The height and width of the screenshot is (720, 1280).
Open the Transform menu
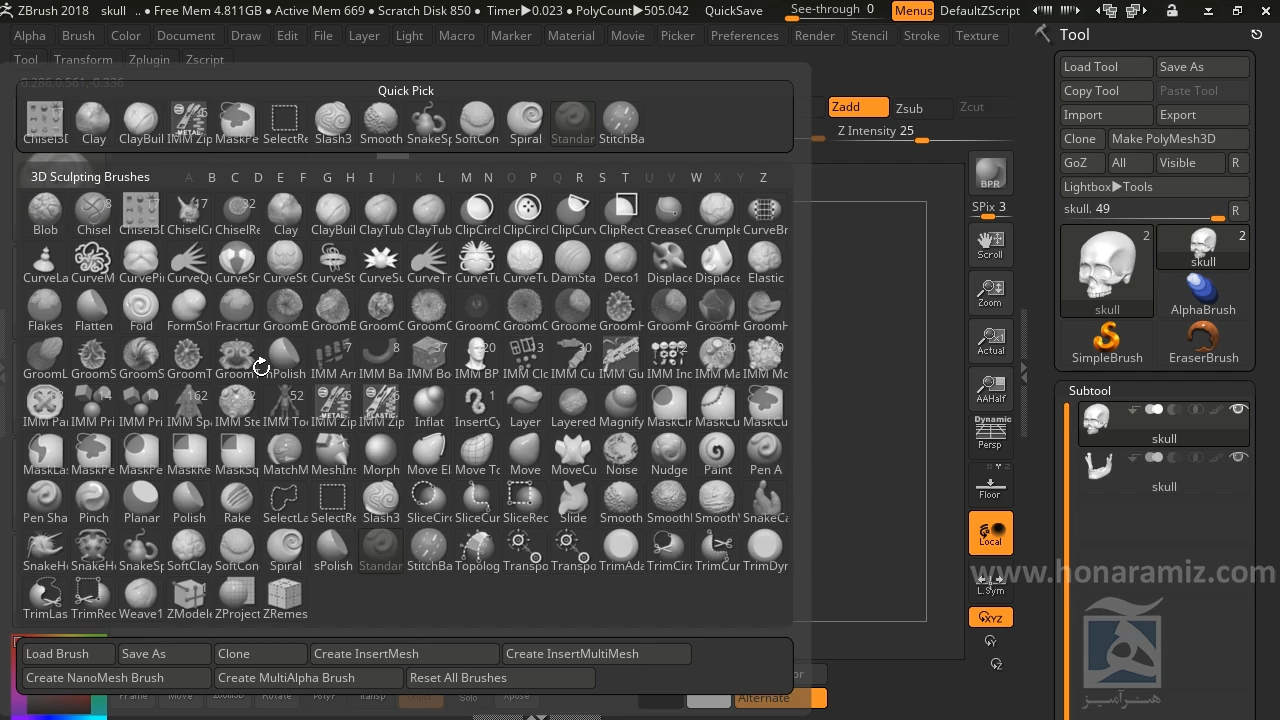click(83, 59)
